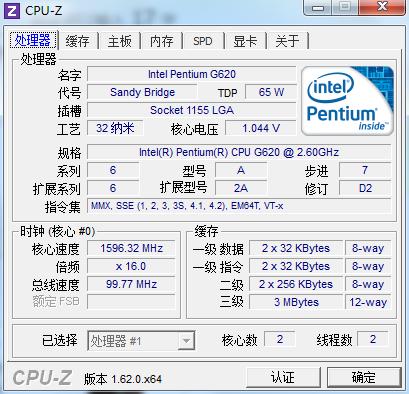Screen dimensions: 409x394
Task: Switch to the 主板 tab
Action: coord(120,41)
